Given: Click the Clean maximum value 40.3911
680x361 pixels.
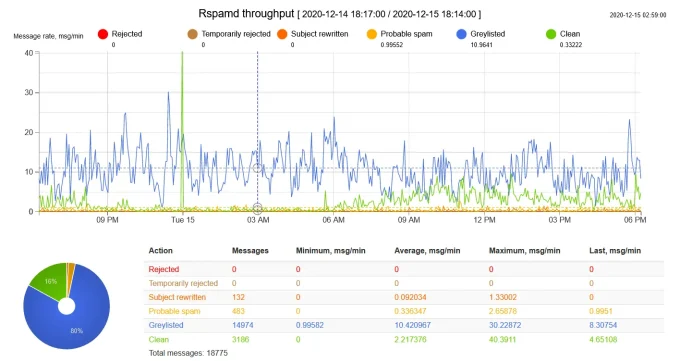Looking at the screenshot, I should pyautogui.click(x=502, y=339).
